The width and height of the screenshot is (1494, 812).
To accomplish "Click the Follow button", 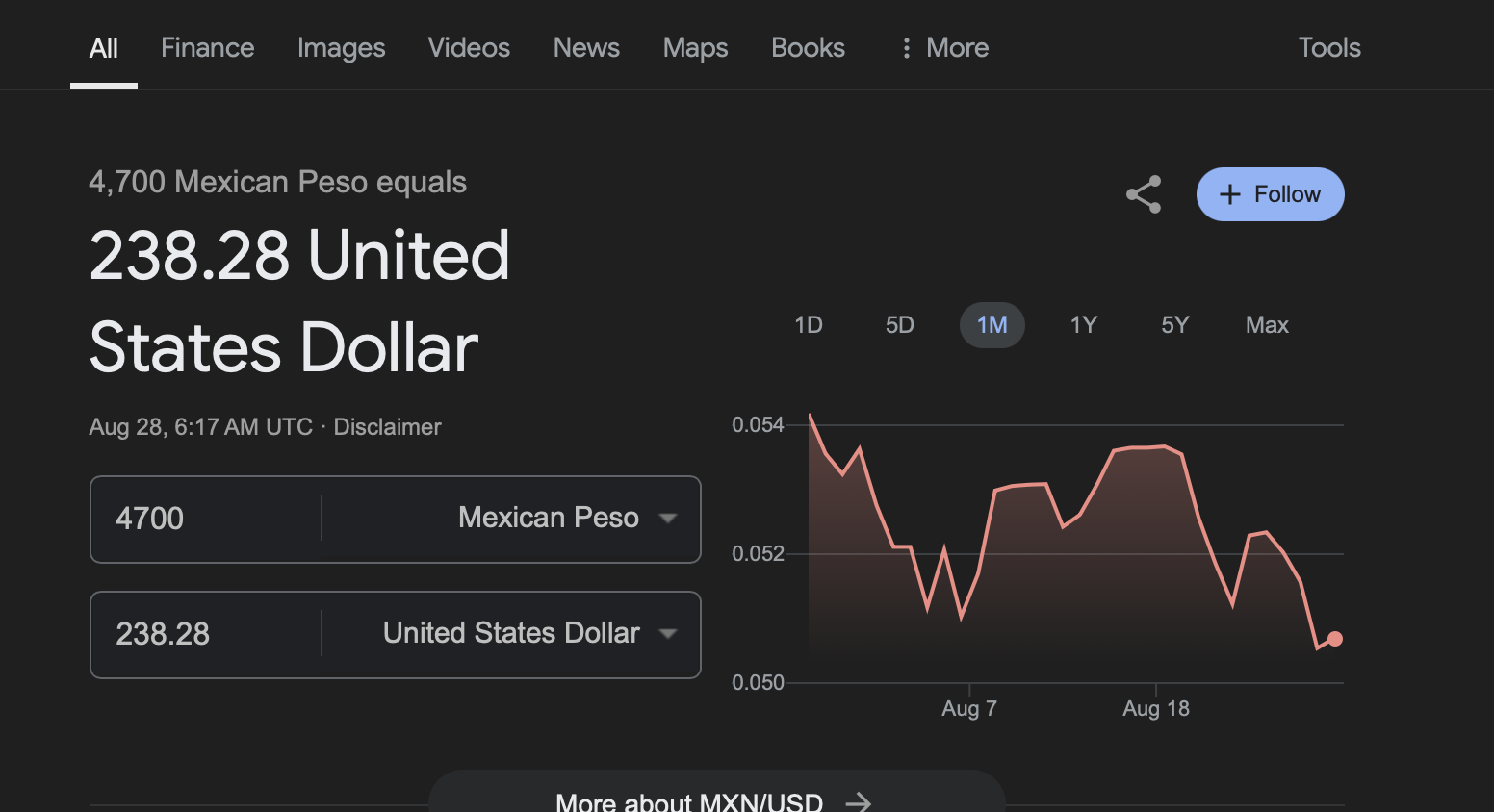I will [x=1270, y=194].
